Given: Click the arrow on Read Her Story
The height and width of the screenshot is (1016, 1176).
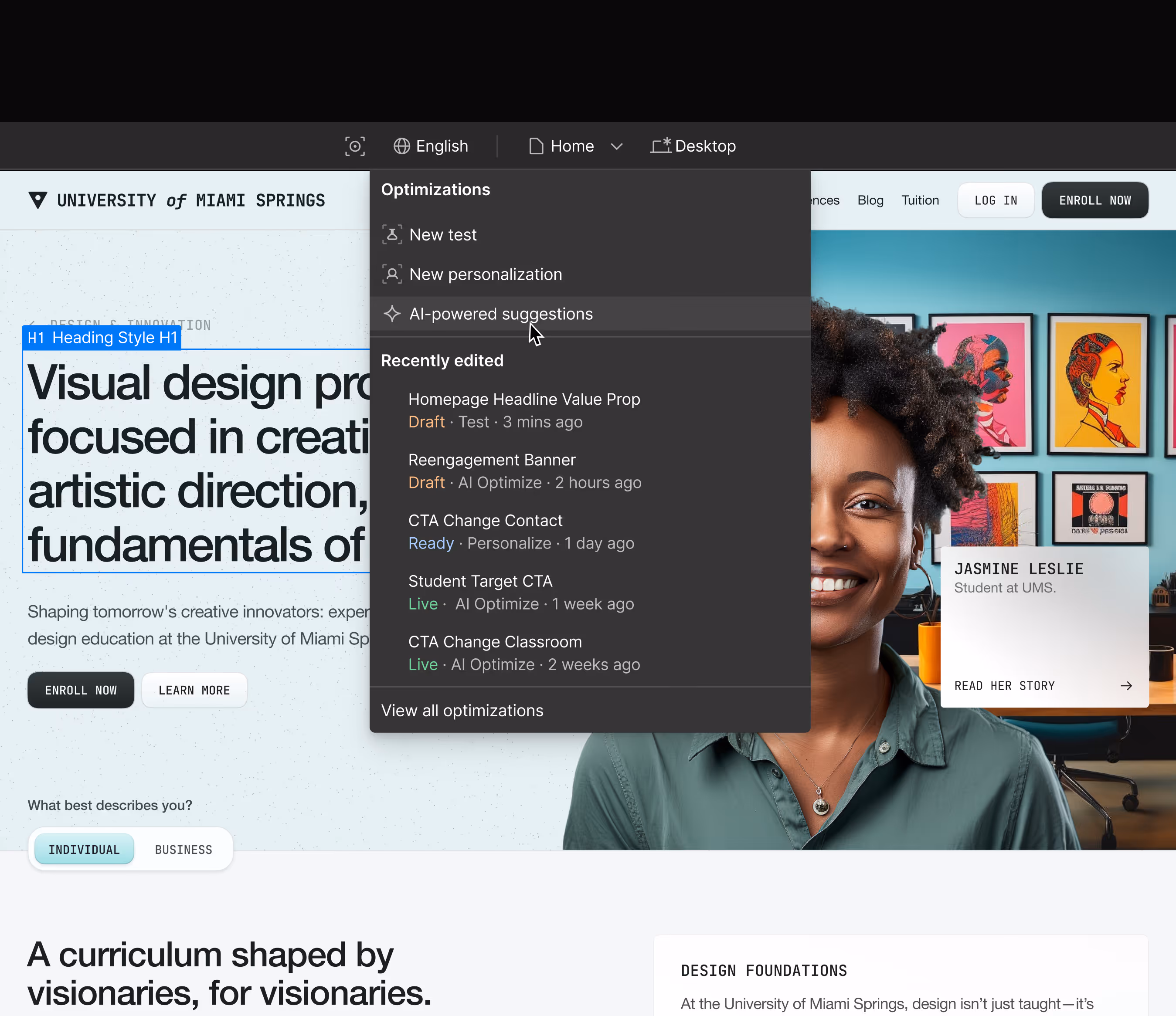Looking at the screenshot, I should [x=1126, y=686].
